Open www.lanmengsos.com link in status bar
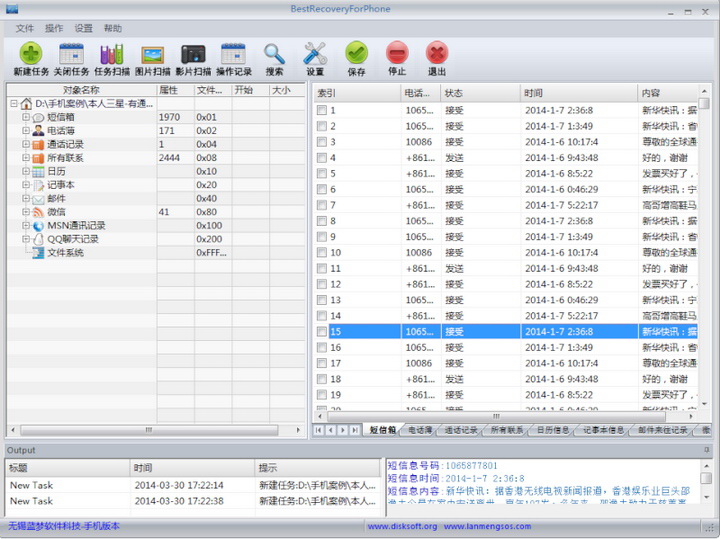720x539 pixels. point(488,526)
